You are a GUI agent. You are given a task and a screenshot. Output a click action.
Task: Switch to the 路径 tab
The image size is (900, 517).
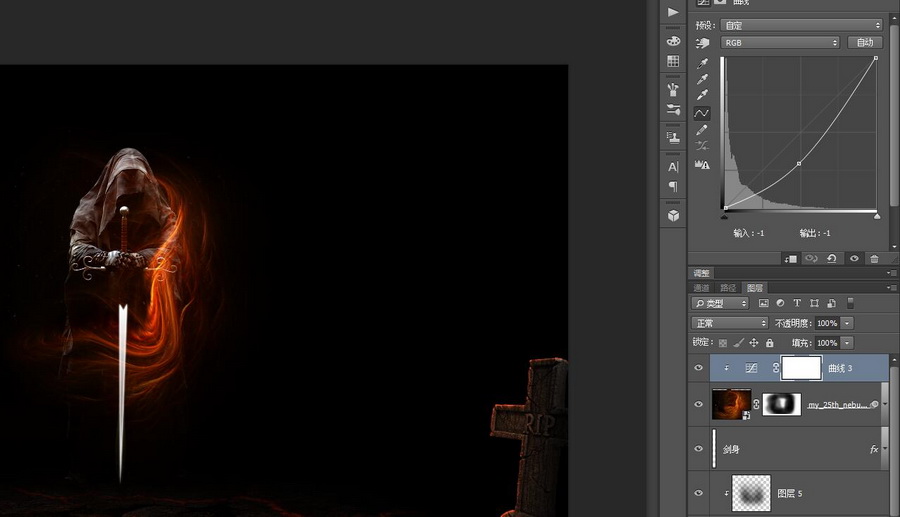(x=728, y=288)
